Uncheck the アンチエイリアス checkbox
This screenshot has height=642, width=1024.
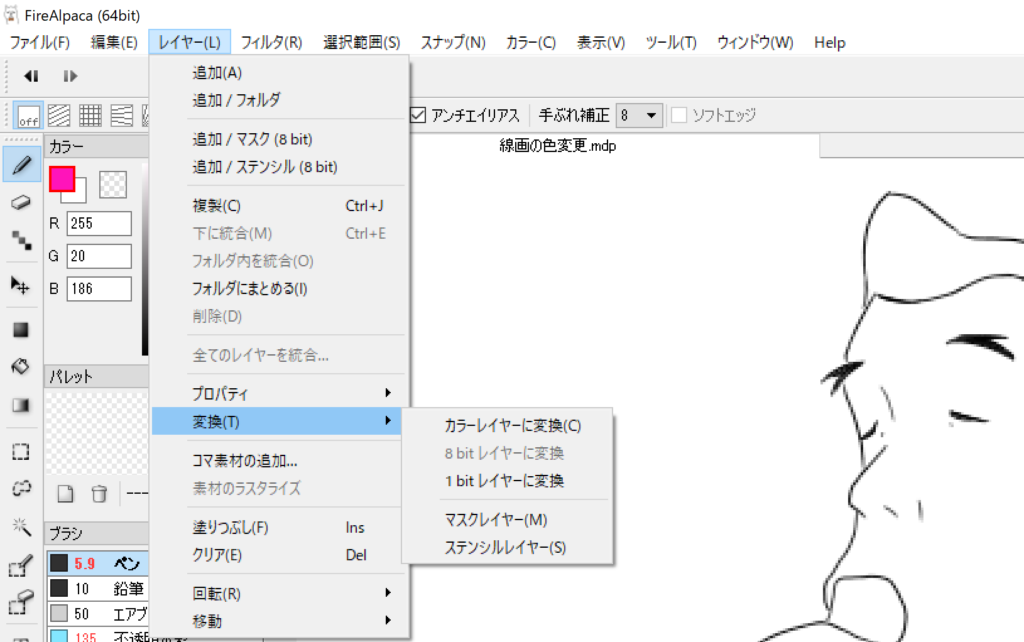[419, 115]
